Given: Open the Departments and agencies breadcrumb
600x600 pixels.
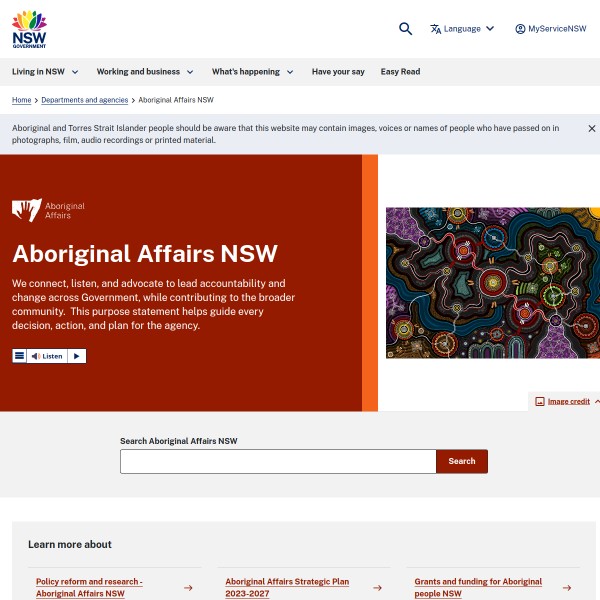Looking at the screenshot, I should coord(85,100).
